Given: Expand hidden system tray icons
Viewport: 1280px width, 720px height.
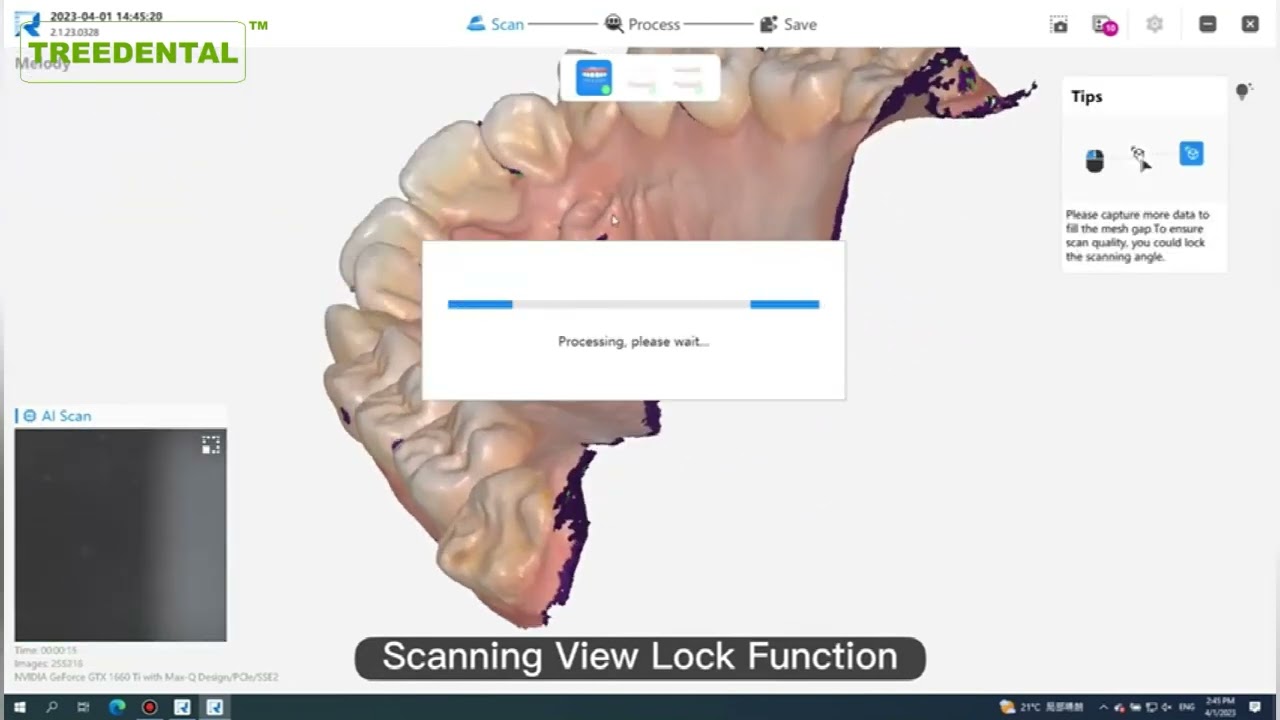Looking at the screenshot, I should pos(1103,707).
